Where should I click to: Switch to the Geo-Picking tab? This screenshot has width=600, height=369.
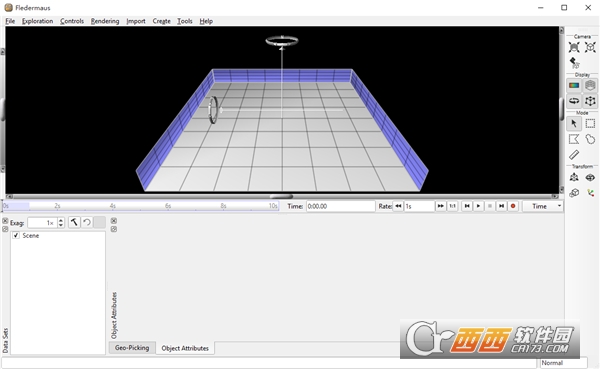click(x=132, y=348)
